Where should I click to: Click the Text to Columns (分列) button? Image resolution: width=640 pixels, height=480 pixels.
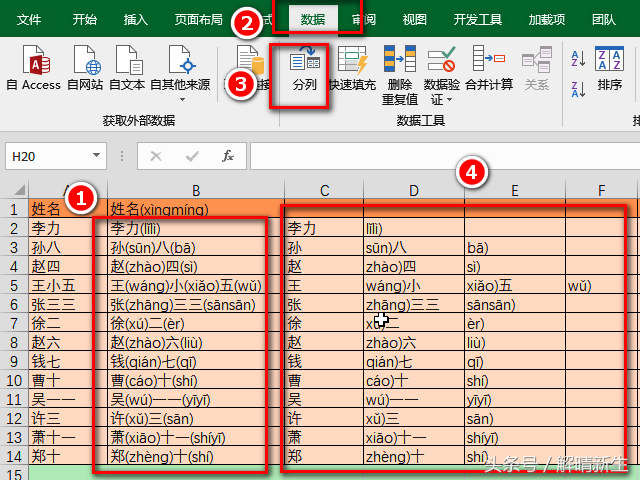click(304, 69)
